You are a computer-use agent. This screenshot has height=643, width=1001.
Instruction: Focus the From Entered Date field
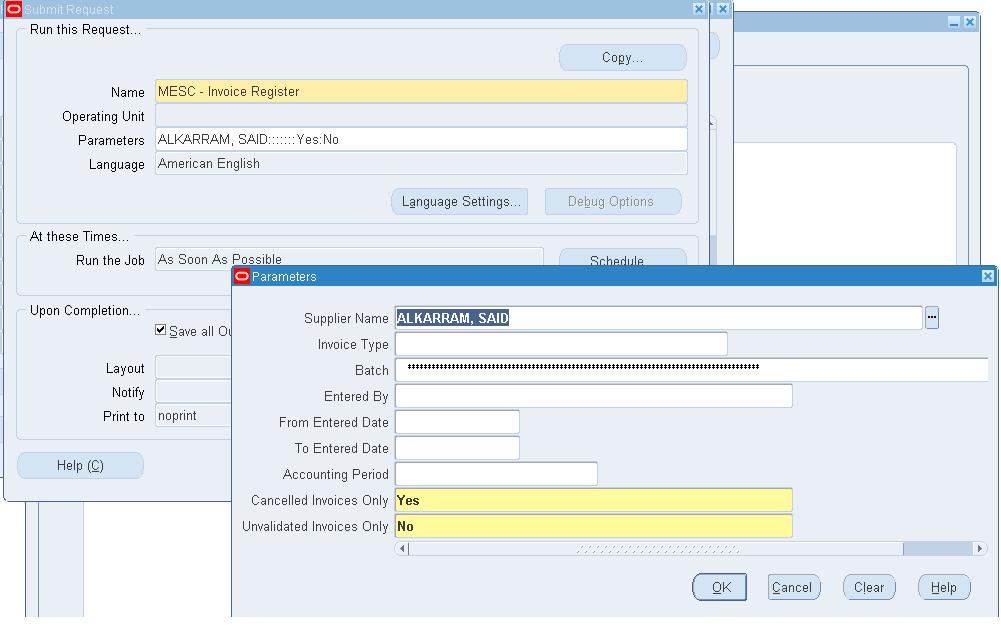click(x=457, y=423)
